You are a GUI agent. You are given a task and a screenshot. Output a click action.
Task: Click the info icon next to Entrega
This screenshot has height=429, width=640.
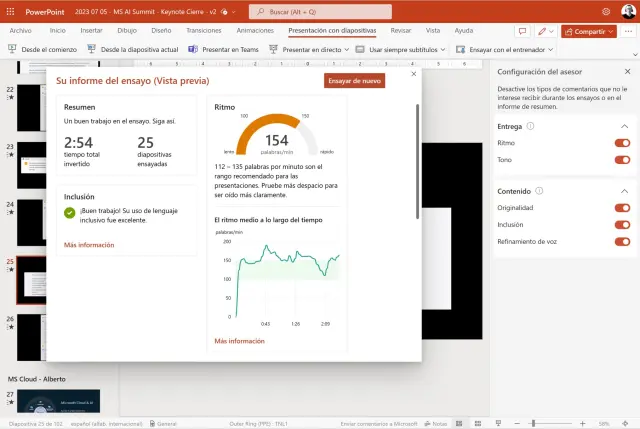tap(530, 126)
